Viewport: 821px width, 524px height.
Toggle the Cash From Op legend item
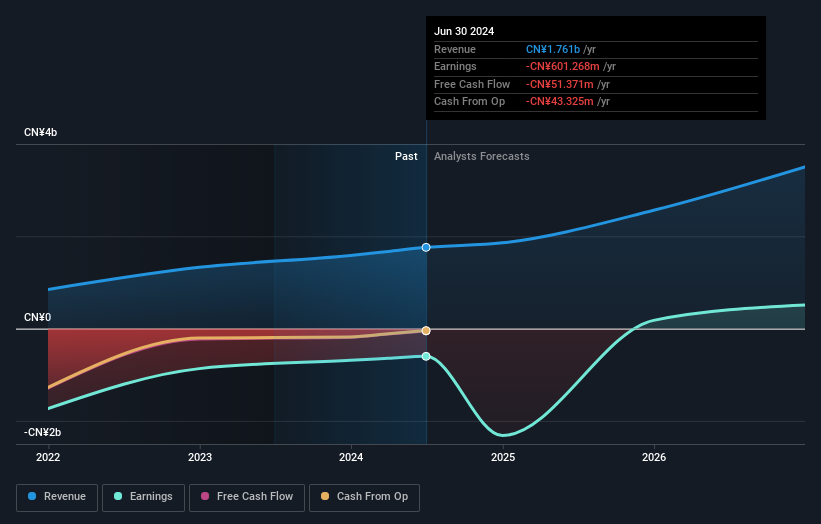[x=364, y=497]
